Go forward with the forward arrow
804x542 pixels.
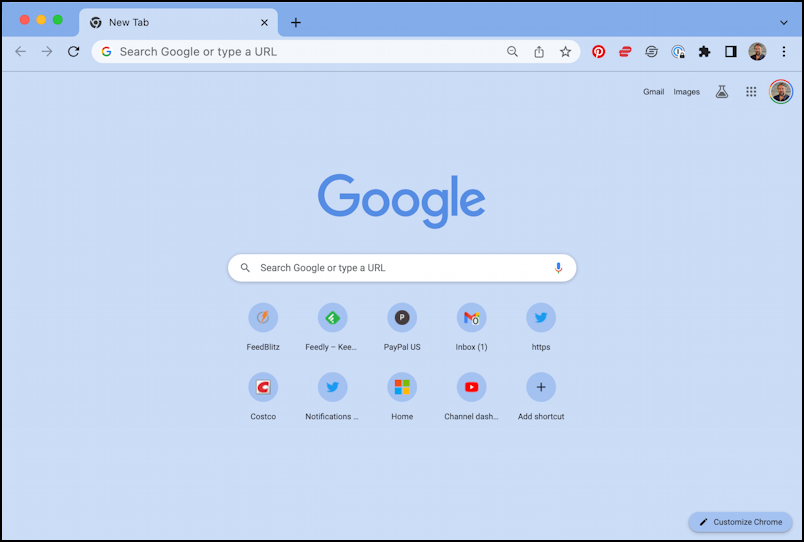point(47,51)
